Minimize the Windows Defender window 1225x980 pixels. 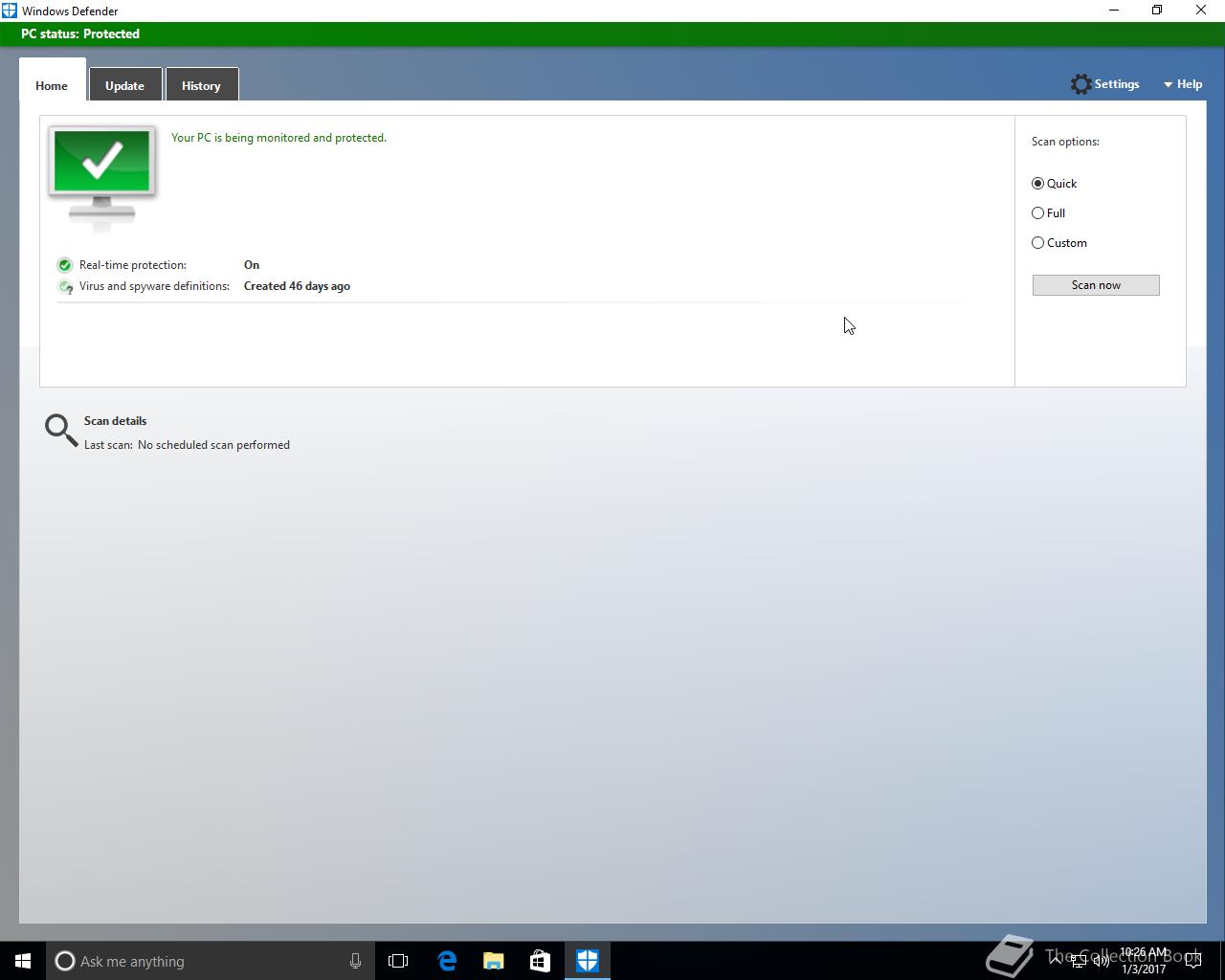1114,11
